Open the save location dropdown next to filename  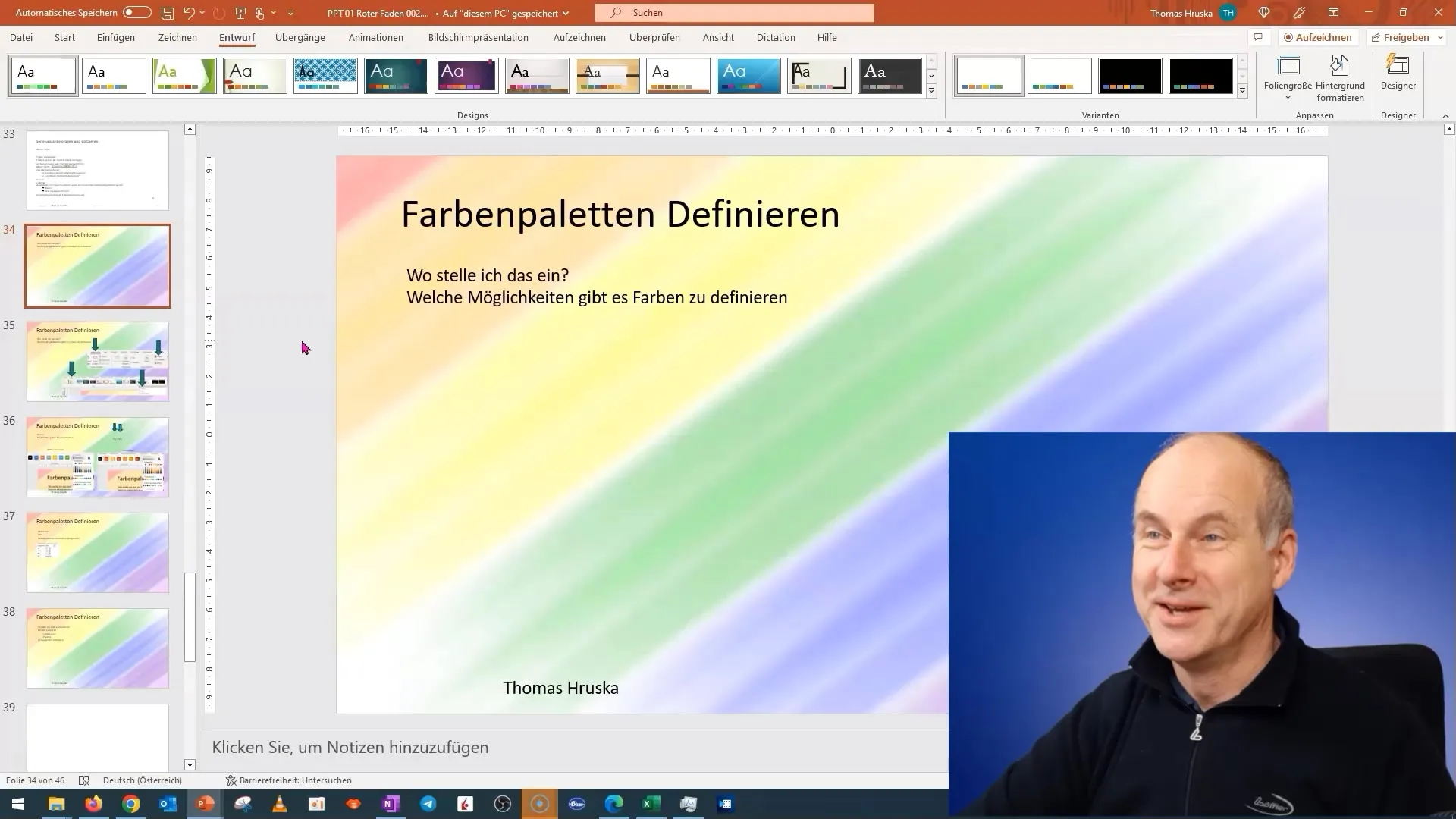coord(566,13)
